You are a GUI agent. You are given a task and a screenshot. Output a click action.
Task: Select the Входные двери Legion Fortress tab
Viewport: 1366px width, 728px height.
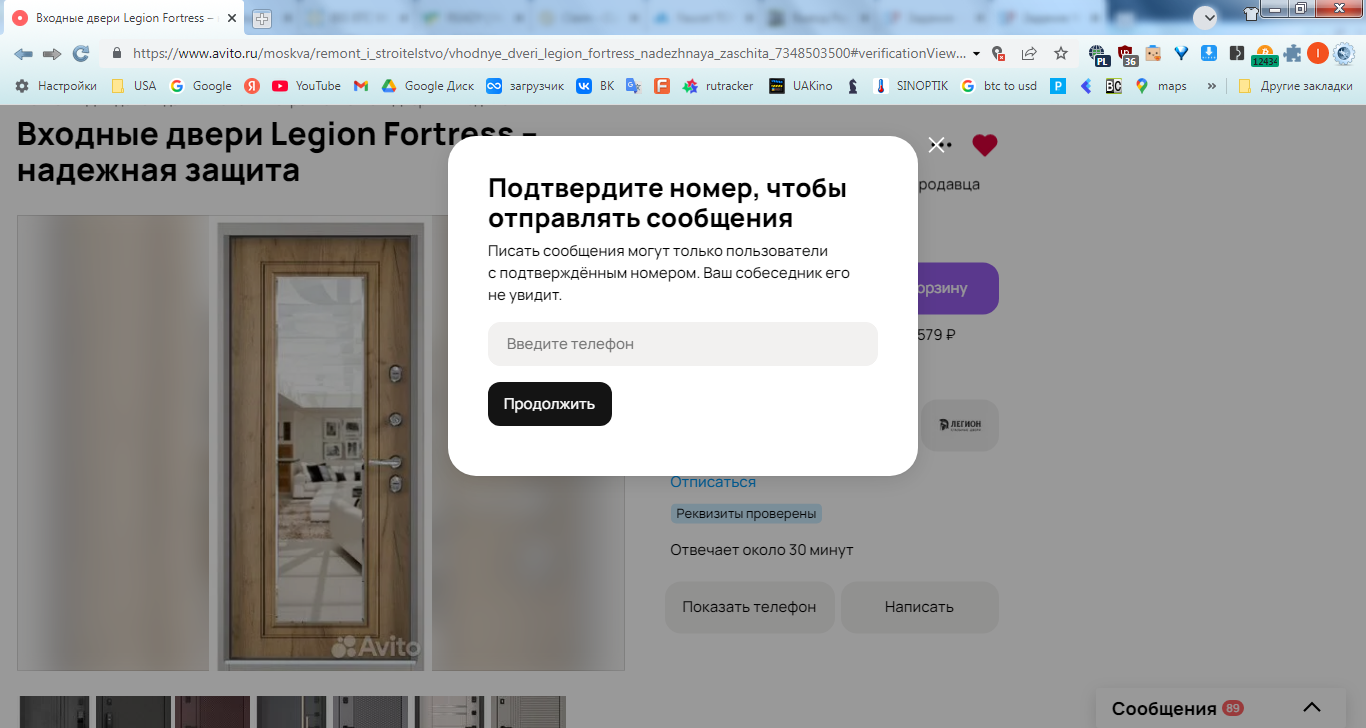pos(124,18)
